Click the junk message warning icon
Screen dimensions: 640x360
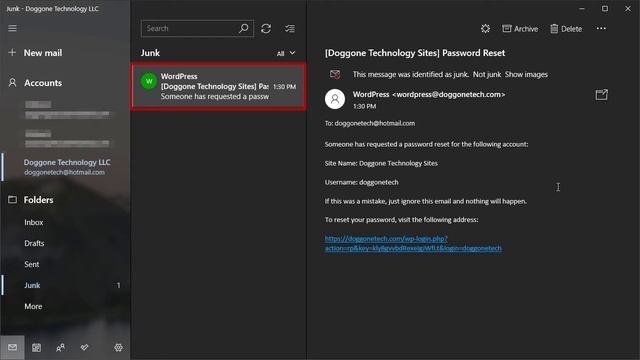point(335,74)
